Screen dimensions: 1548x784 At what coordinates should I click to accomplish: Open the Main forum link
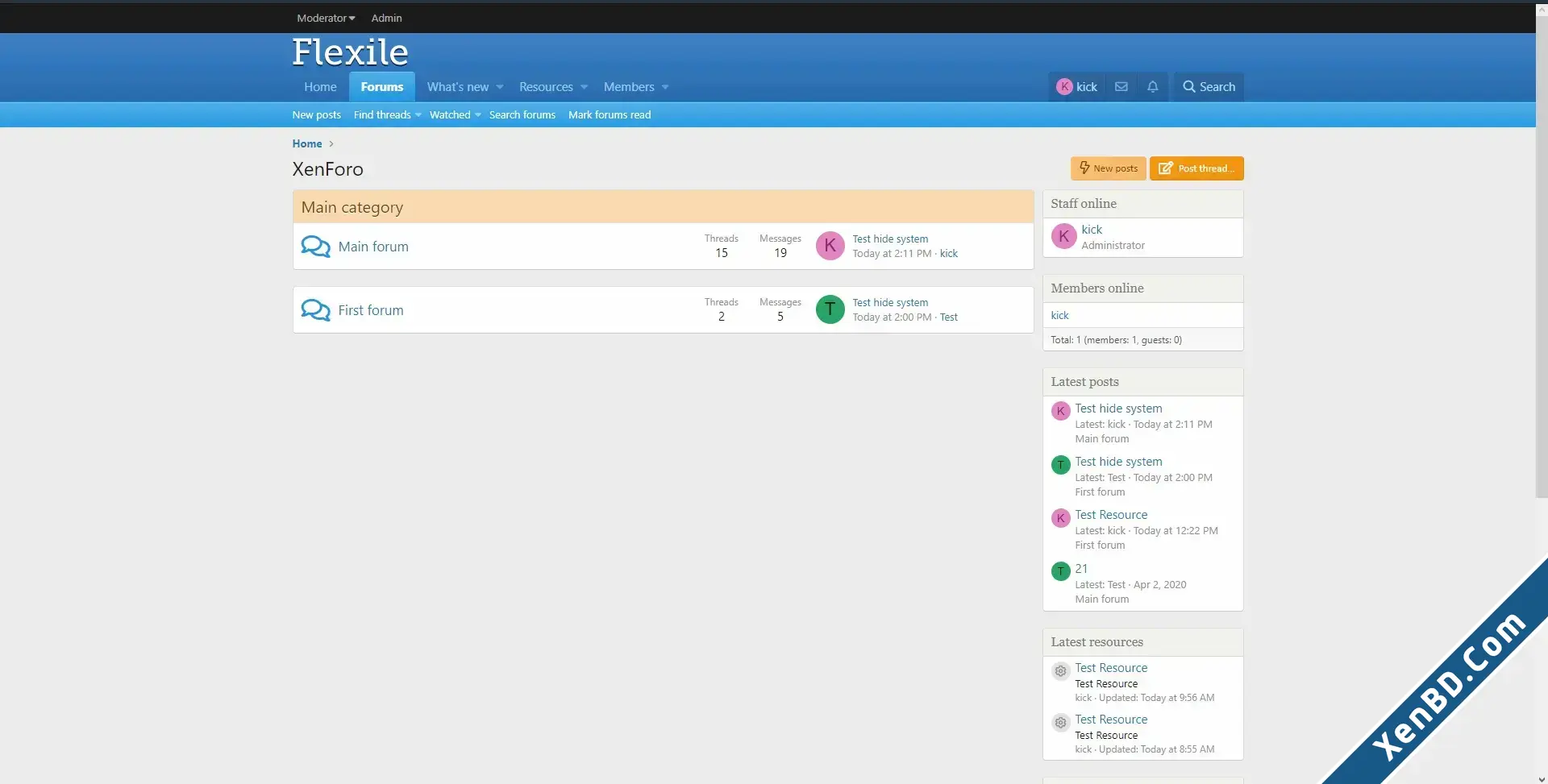[373, 247]
